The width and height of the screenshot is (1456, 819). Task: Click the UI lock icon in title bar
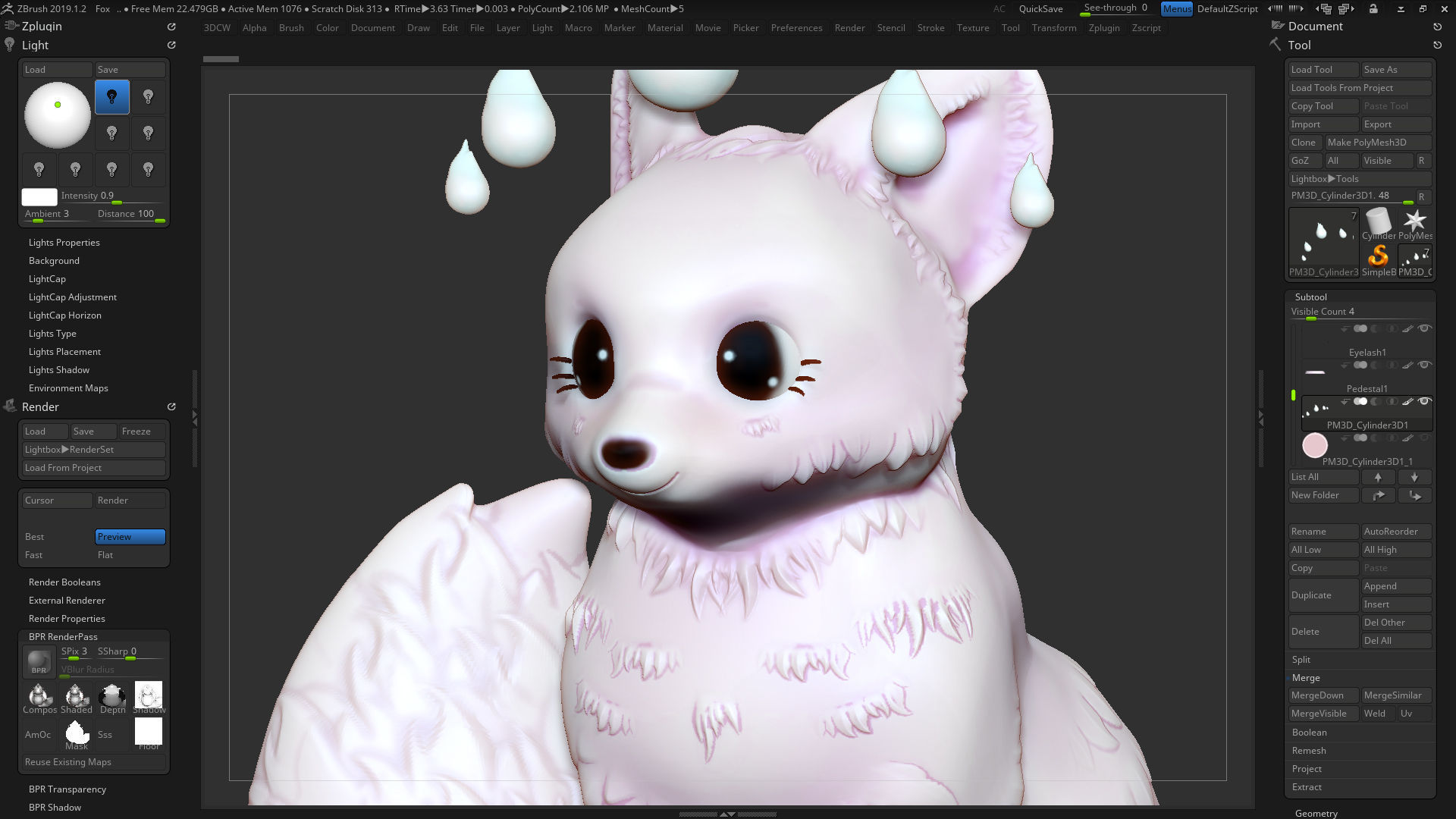(x=1373, y=9)
